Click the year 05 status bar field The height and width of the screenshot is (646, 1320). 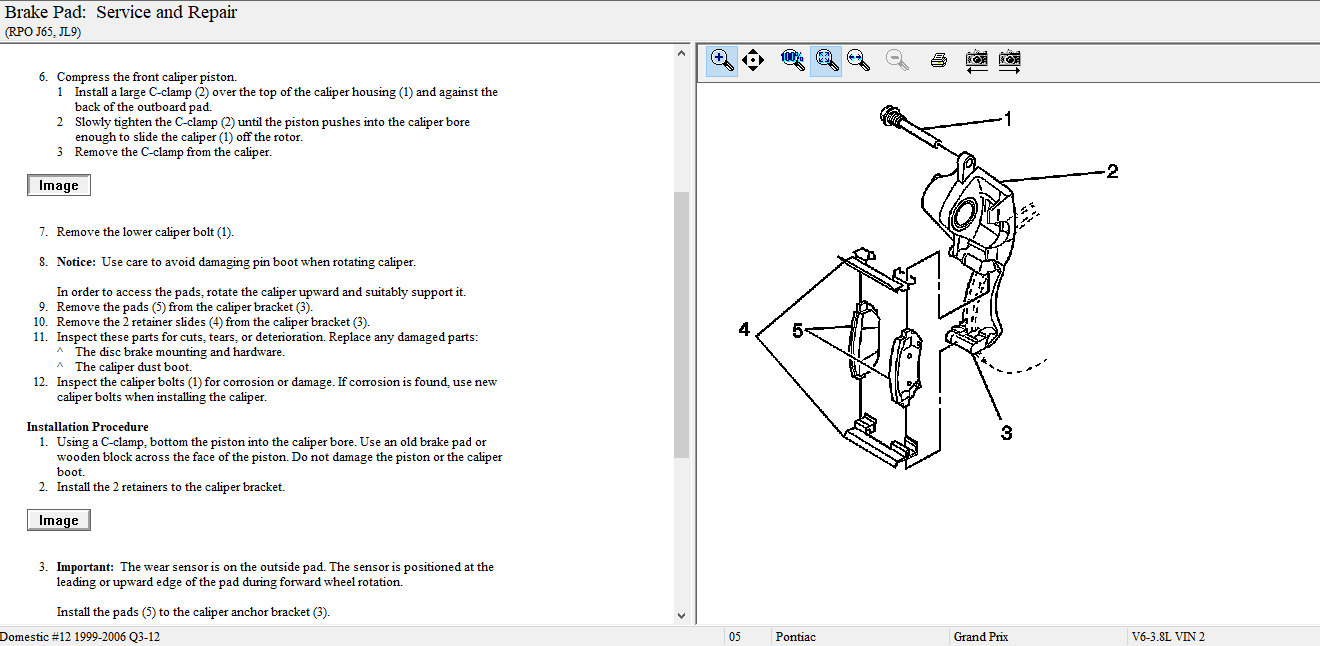735,637
